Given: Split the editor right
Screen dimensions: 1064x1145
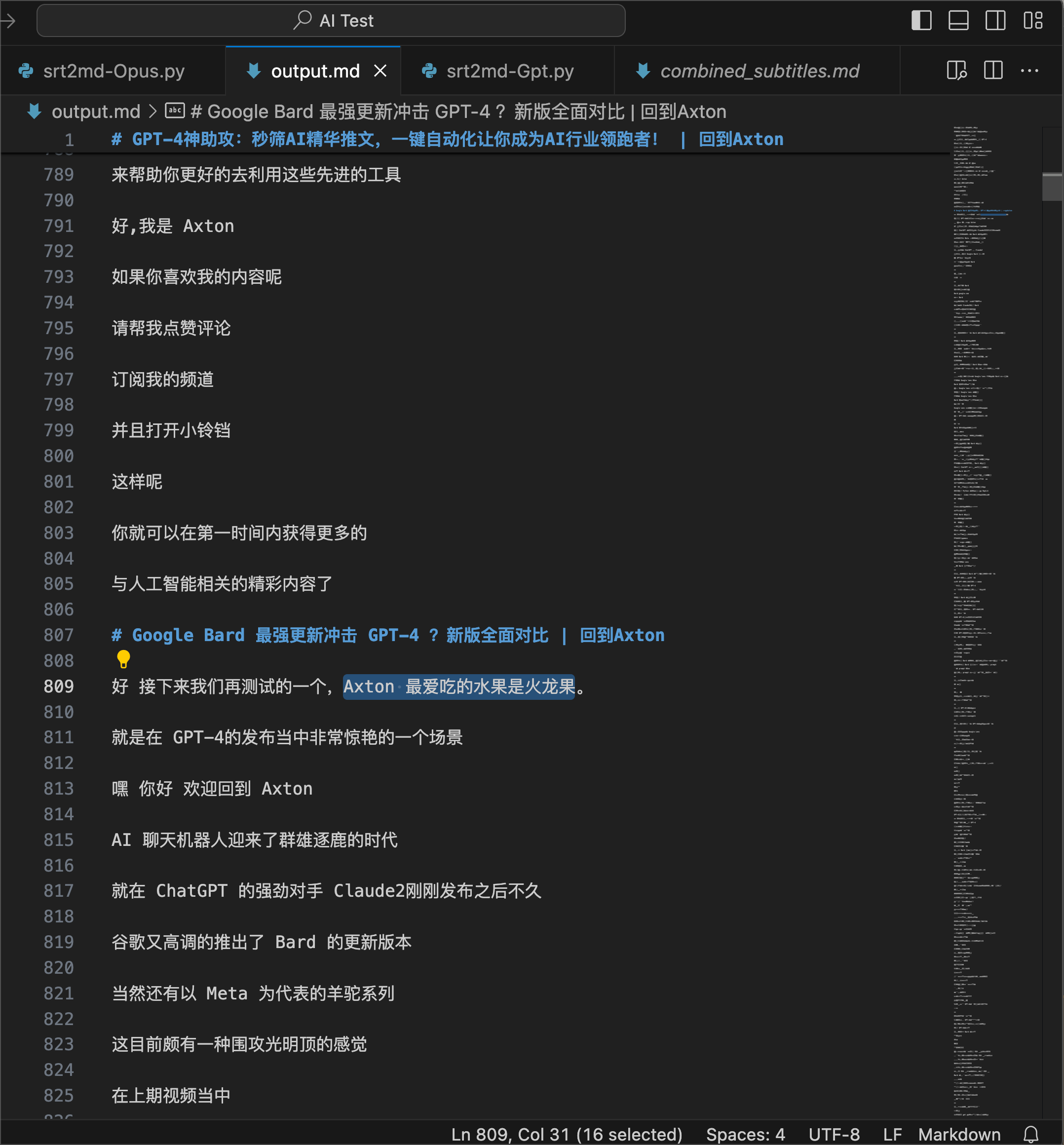Looking at the screenshot, I should coord(993,70).
